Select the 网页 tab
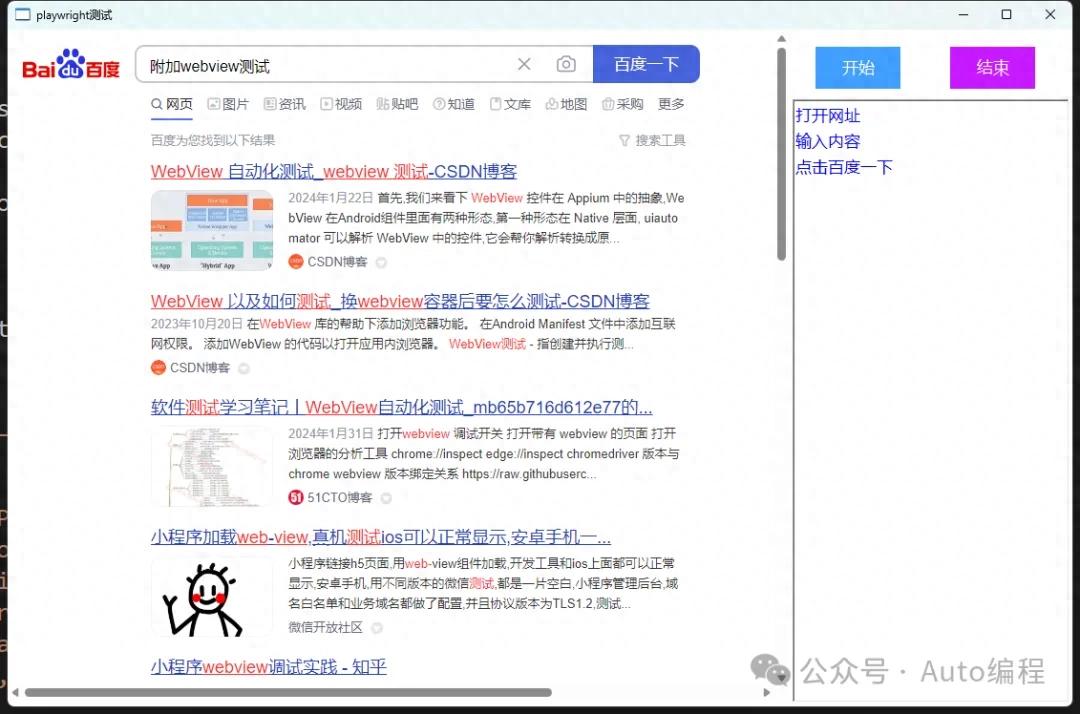 (172, 104)
